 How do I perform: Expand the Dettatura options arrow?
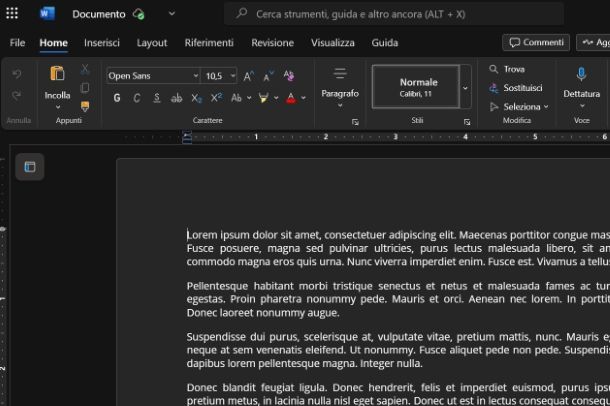point(582,106)
